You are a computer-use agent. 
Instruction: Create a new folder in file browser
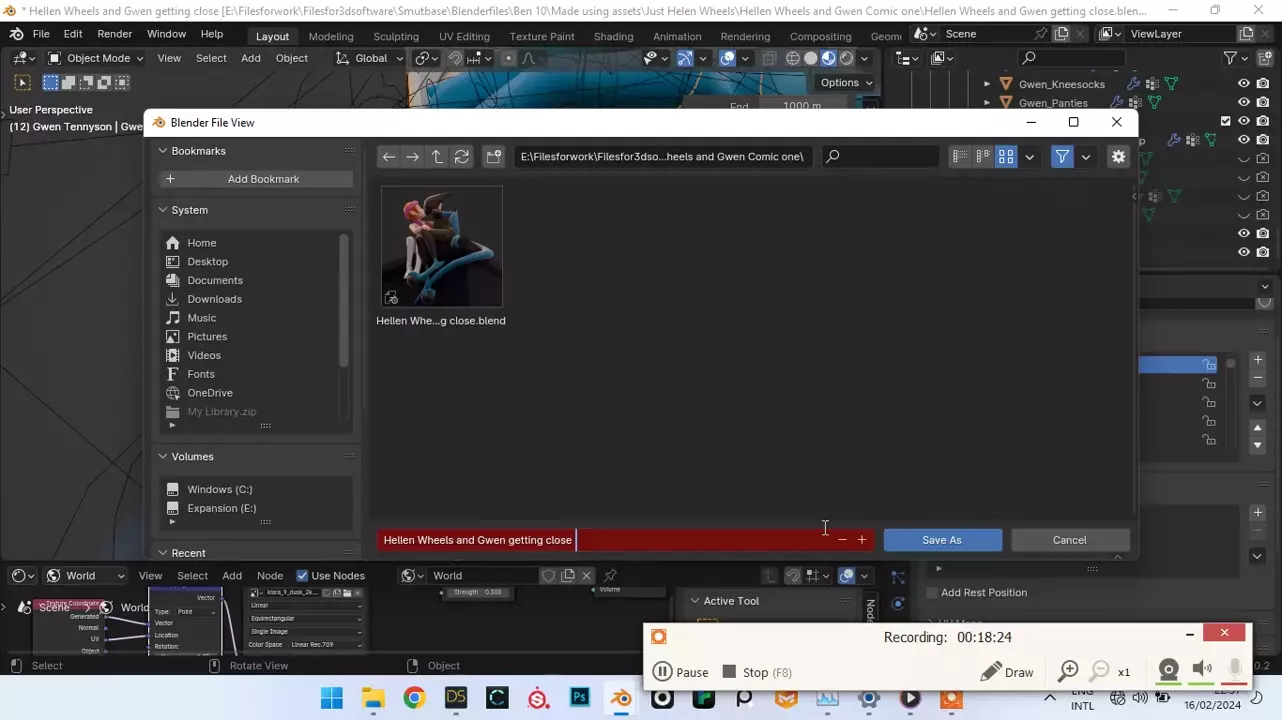[494, 157]
